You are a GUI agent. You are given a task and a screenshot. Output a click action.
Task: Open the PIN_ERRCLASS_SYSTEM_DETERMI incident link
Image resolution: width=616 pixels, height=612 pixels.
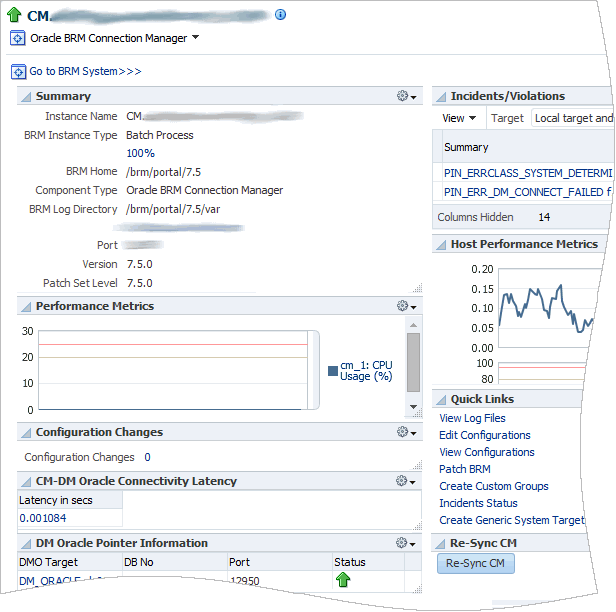click(528, 173)
